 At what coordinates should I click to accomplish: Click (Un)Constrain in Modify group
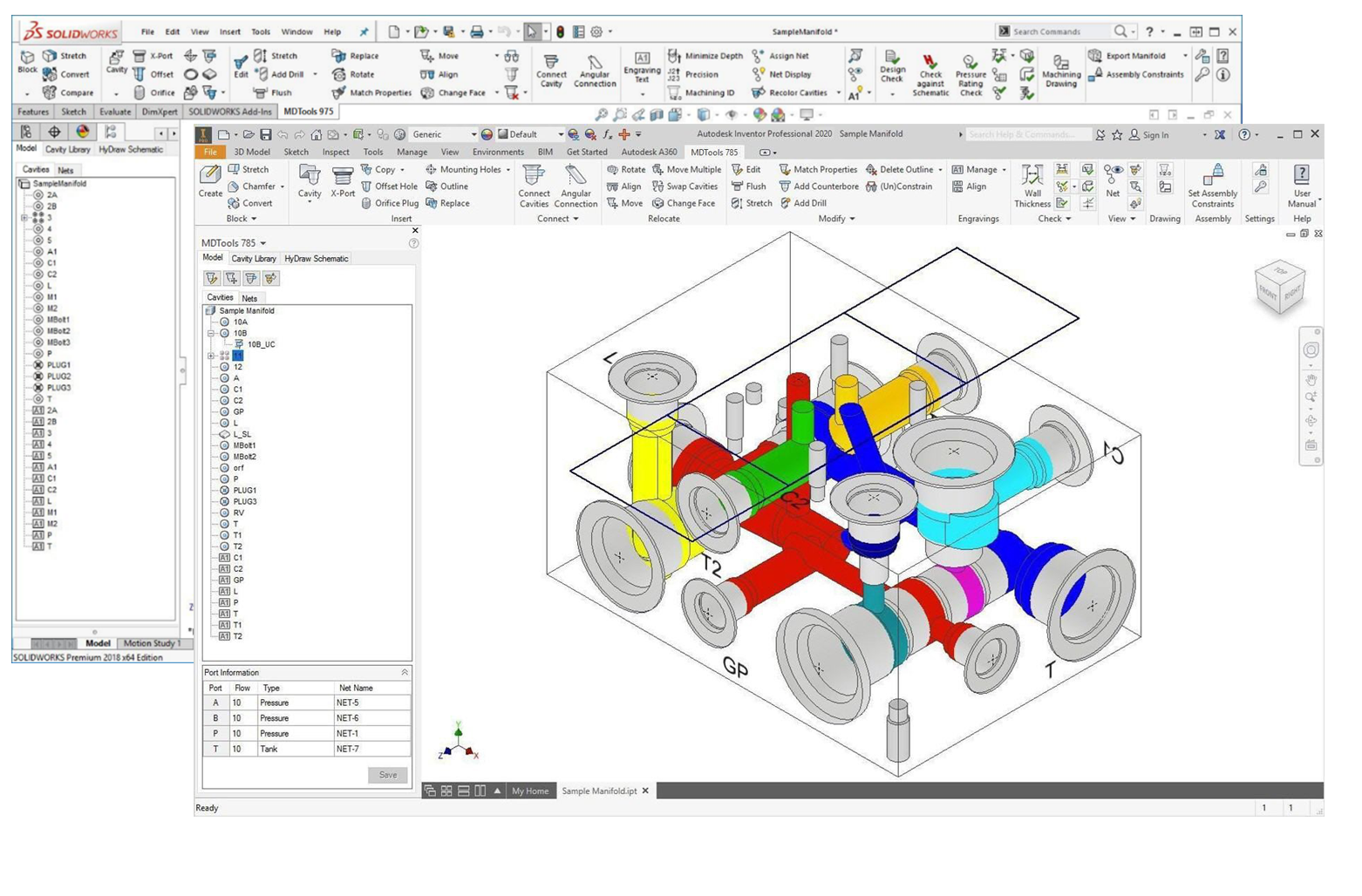click(898, 187)
